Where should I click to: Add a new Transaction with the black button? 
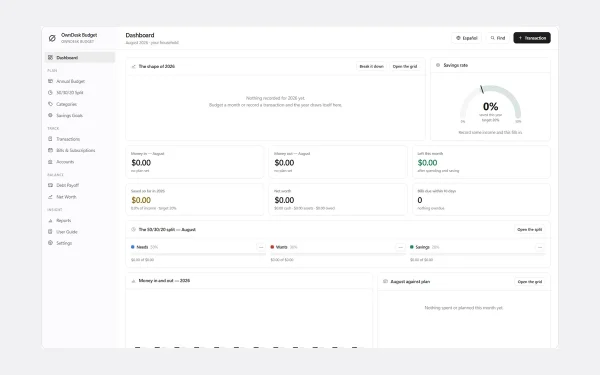(532, 38)
